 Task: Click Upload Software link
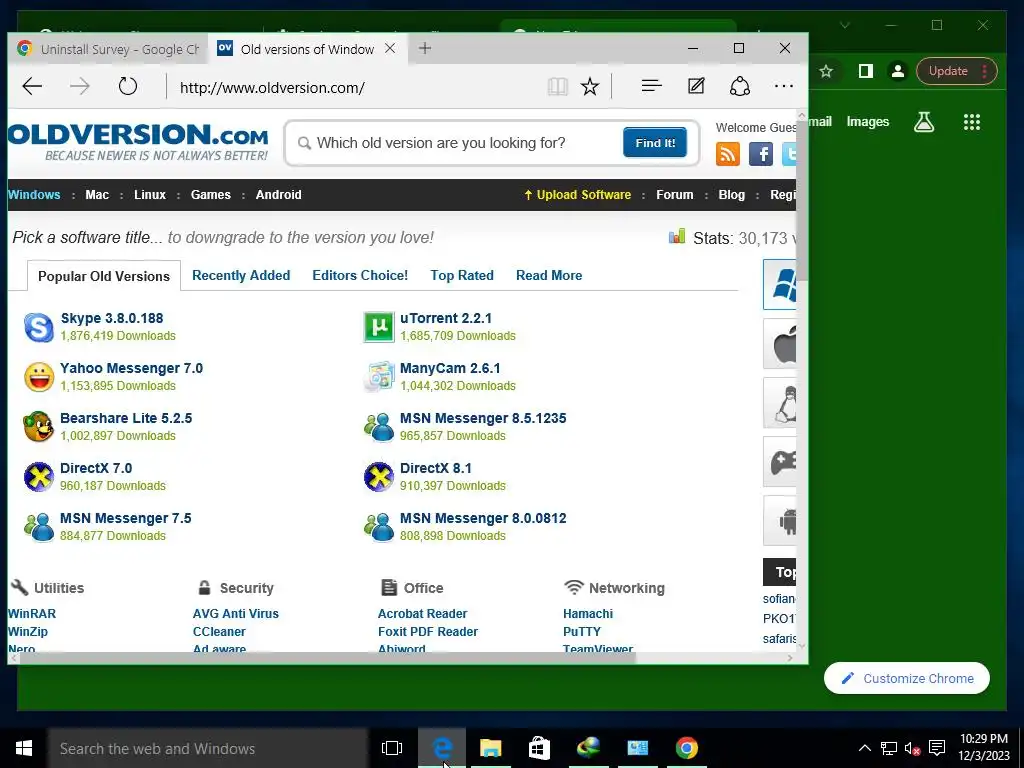coord(577,195)
